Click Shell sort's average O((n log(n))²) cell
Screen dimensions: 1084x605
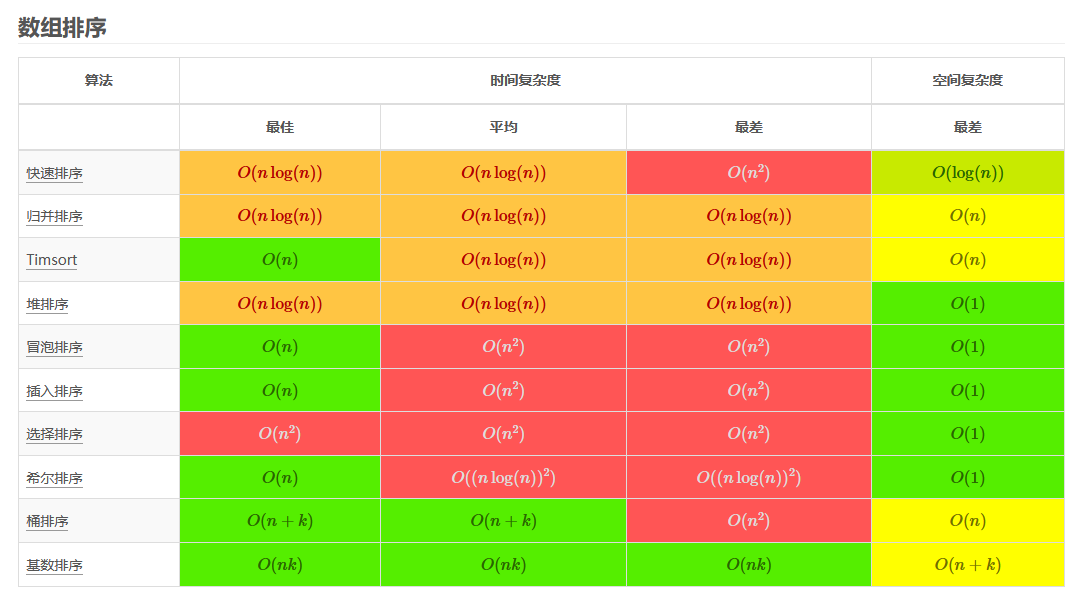[503, 478]
